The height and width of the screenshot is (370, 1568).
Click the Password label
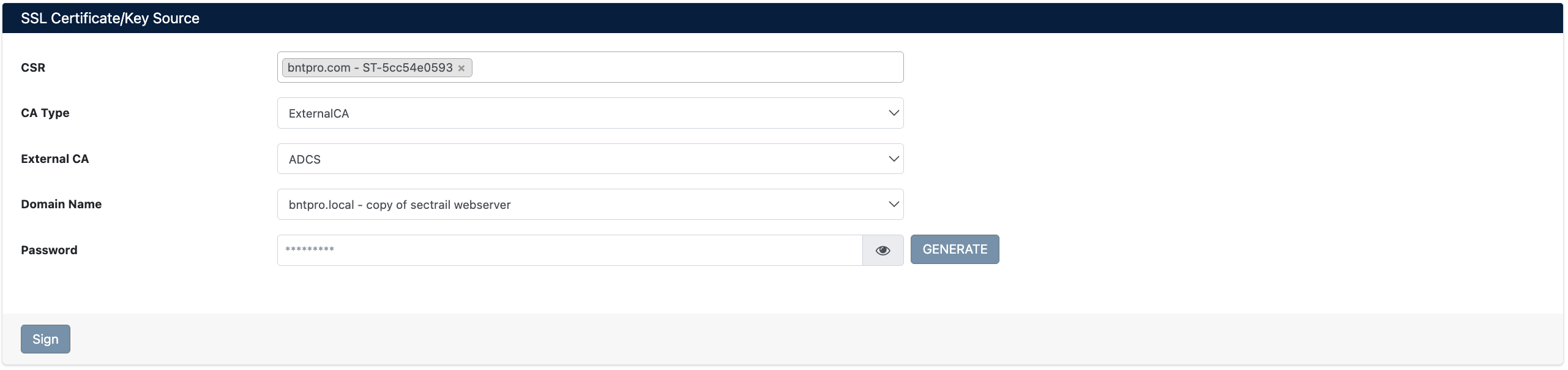(x=49, y=251)
